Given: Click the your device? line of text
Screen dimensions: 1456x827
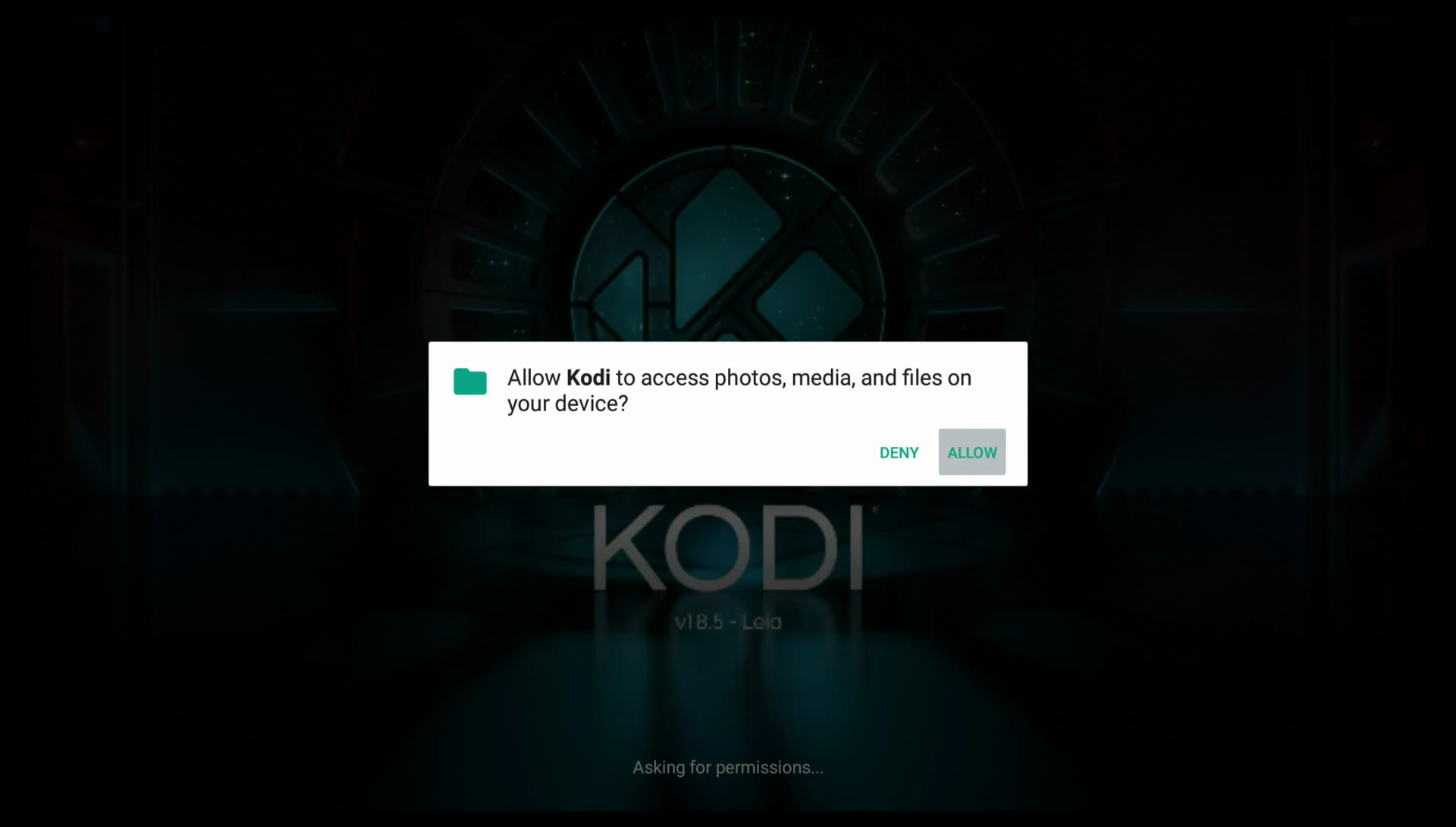Looking at the screenshot, I should coord(567,404).
